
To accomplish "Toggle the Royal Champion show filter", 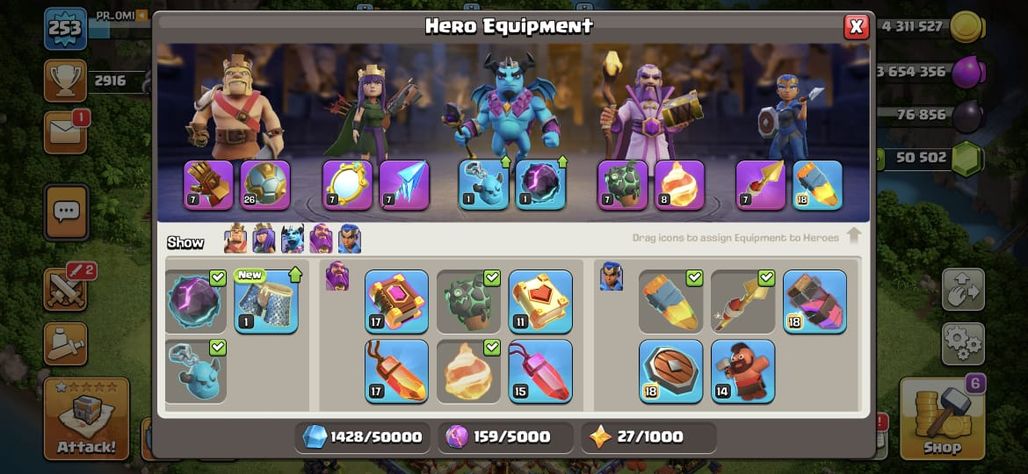I will (x=349, y=239).
